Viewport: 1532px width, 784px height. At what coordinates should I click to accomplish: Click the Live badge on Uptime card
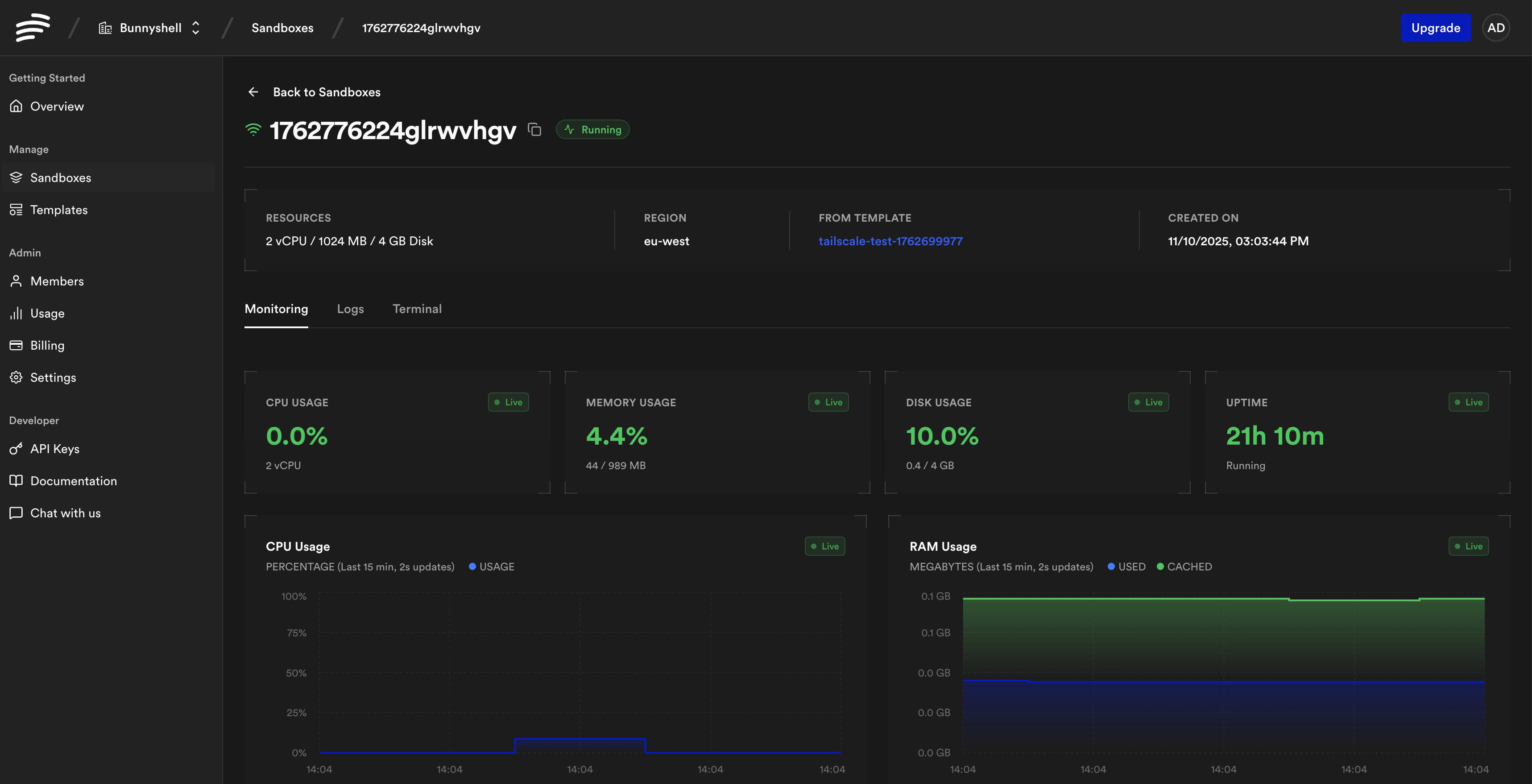click(x=1469, y=402)
